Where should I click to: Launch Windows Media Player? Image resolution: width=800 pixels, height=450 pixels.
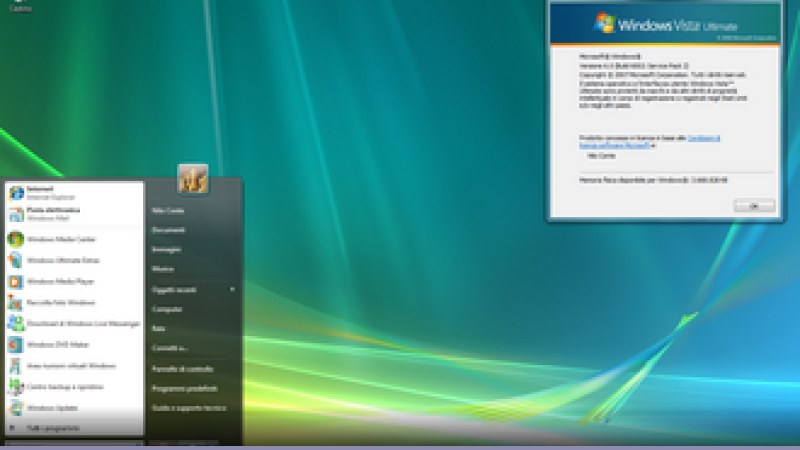coord(74,282)
